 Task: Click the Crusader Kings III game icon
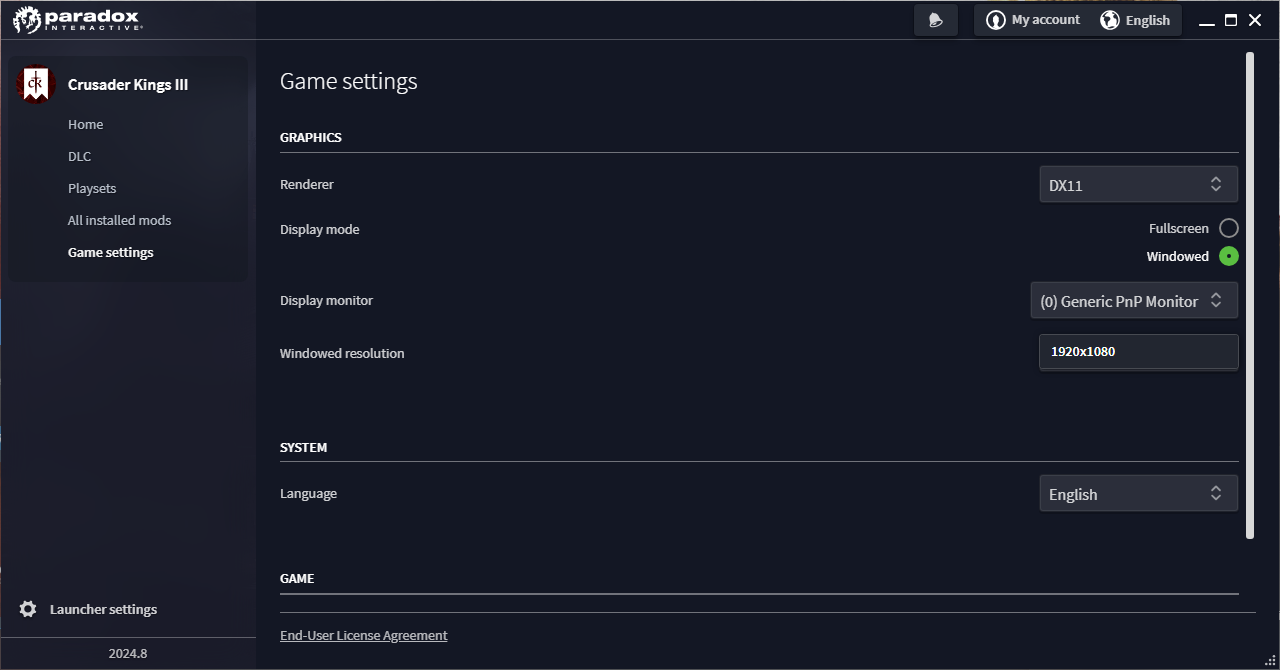click(x=36, y=84)
